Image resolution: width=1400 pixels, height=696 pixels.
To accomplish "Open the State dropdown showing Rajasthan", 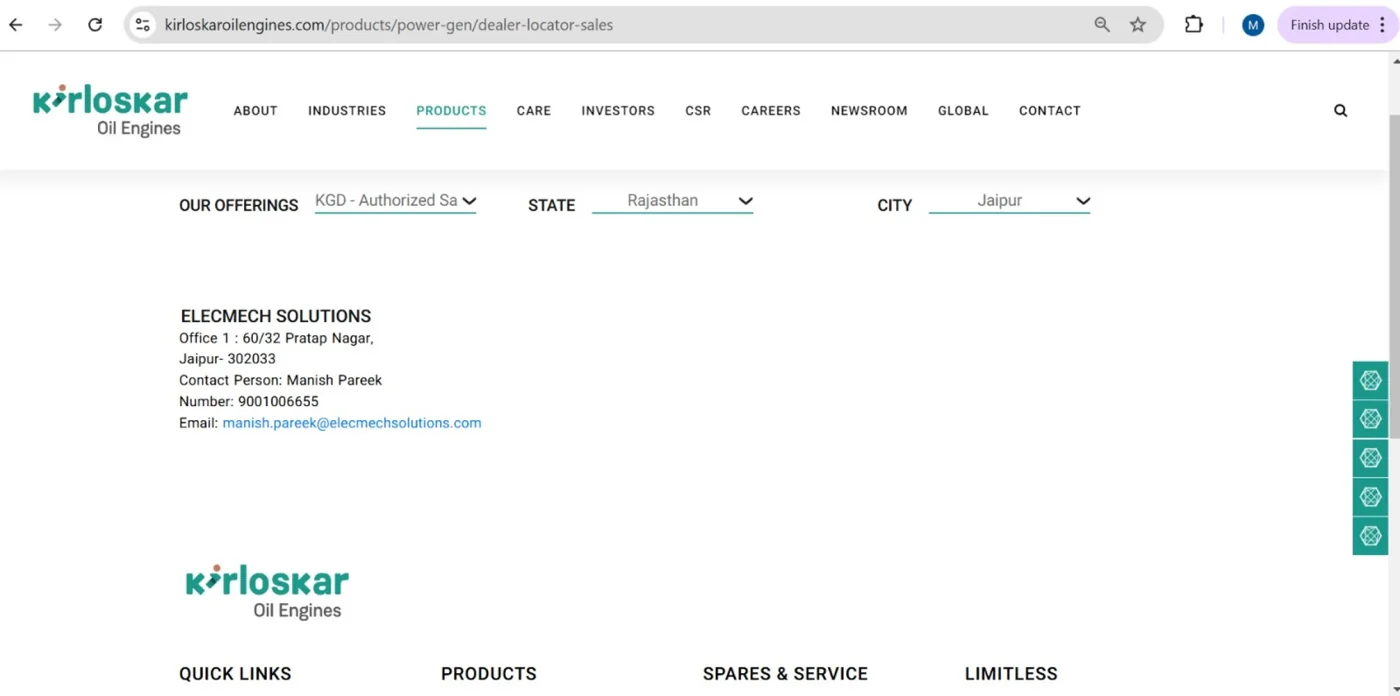I will (672, 201).
